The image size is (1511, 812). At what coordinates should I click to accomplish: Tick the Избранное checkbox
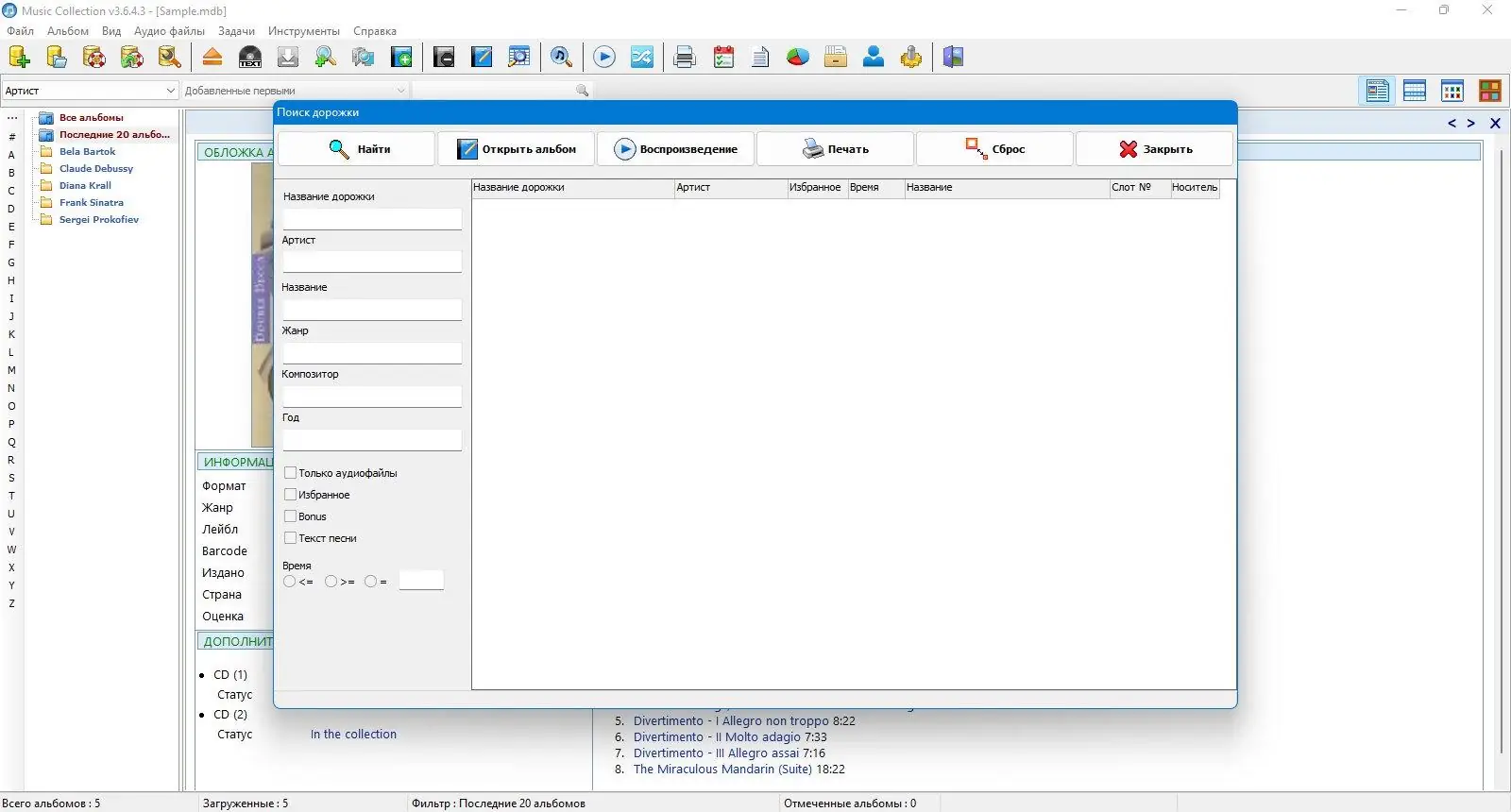pyautogui.click(x=291, y=495)
